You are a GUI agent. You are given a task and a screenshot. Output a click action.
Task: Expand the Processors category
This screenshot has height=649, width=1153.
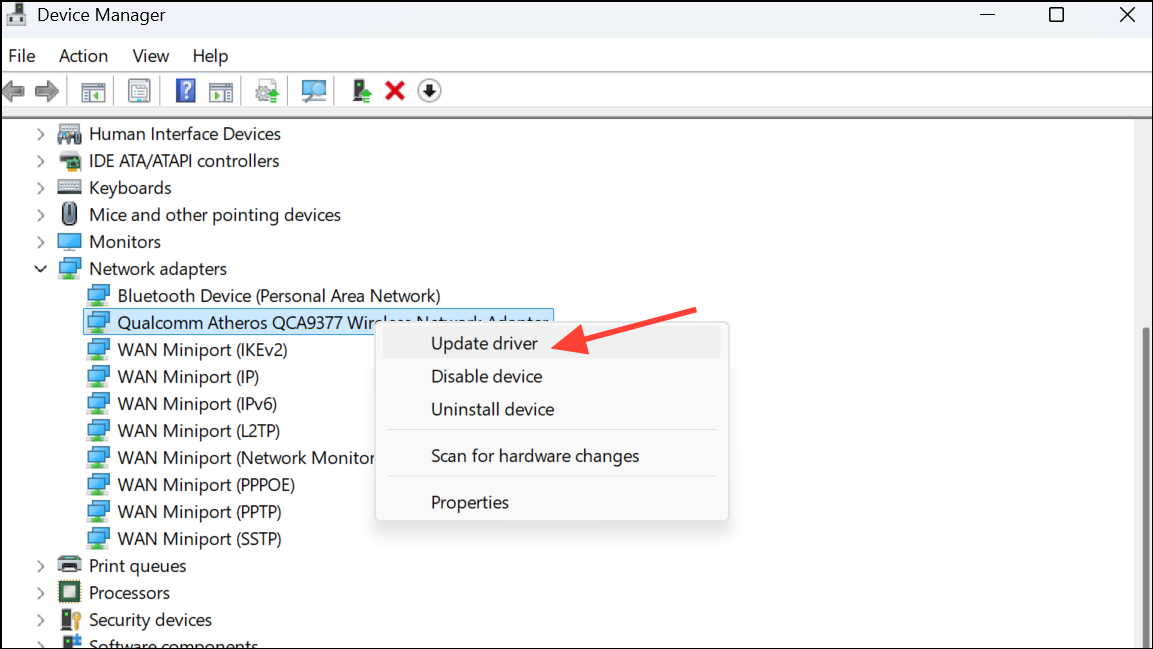[40, 592]
